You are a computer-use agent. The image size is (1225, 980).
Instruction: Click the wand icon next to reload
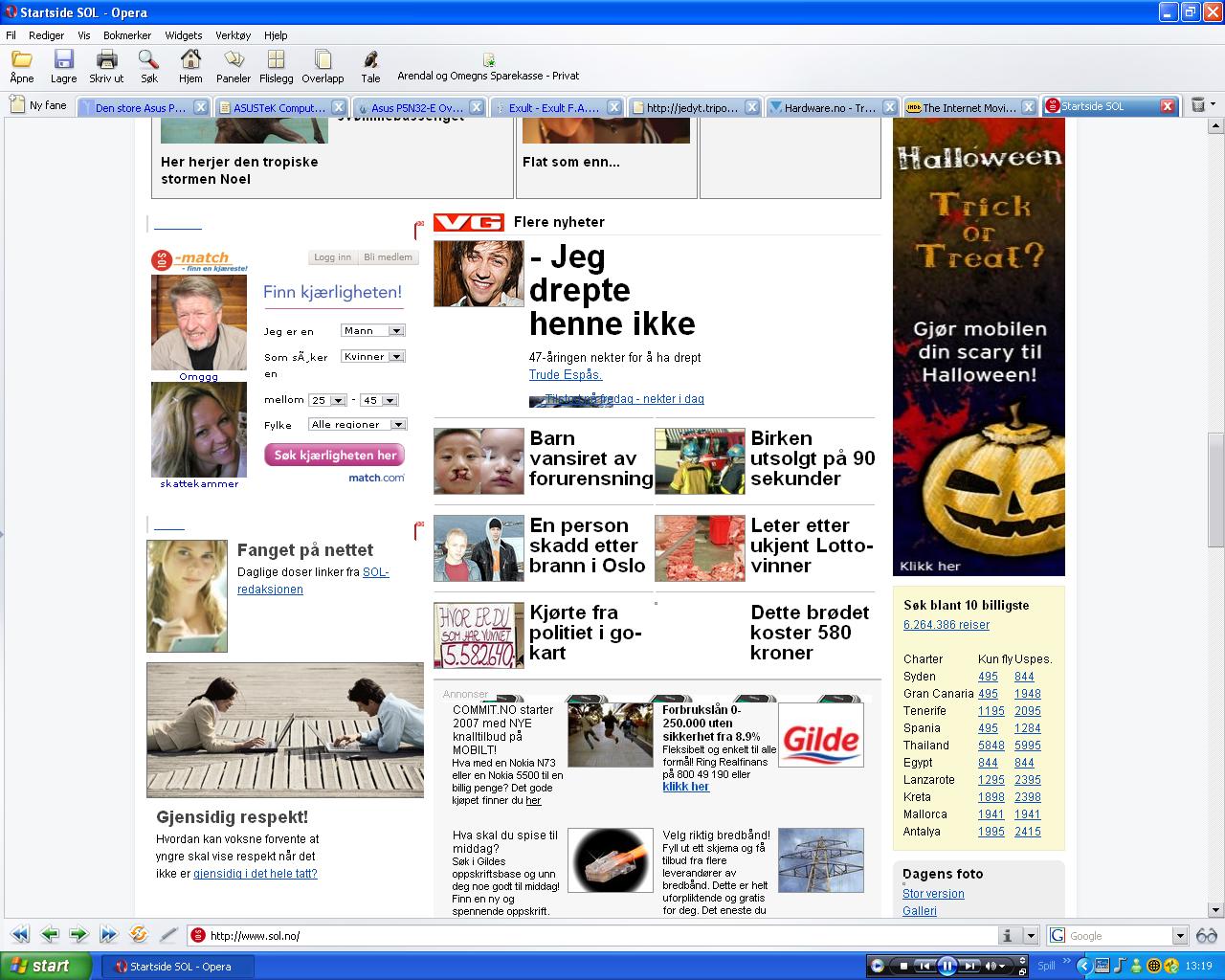pos(168,935)
